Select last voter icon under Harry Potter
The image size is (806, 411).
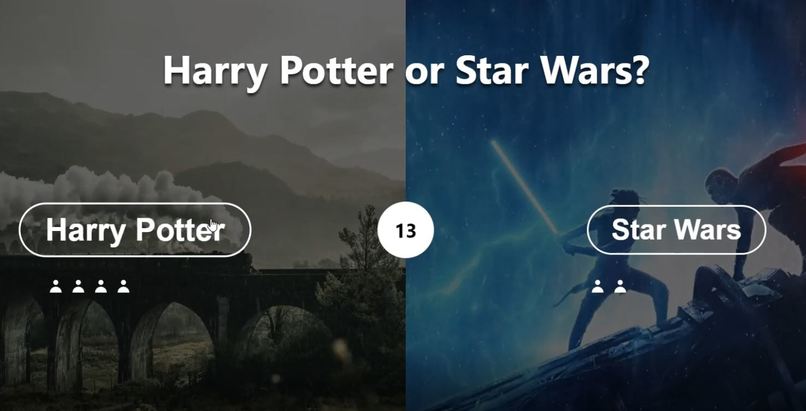(123, 287)
